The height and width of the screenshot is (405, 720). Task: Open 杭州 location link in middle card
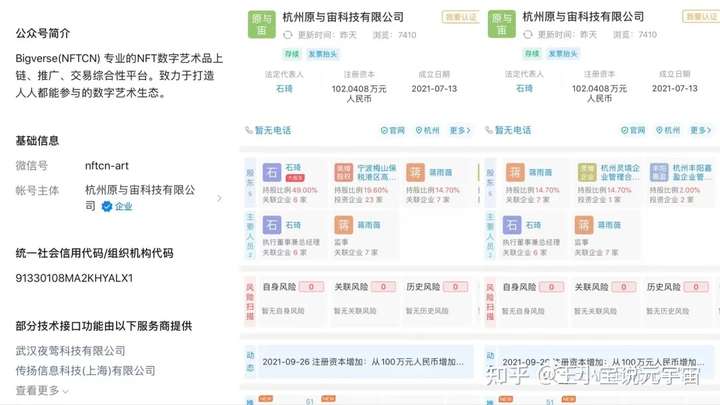pyautogui.click(x=428, y=130)
